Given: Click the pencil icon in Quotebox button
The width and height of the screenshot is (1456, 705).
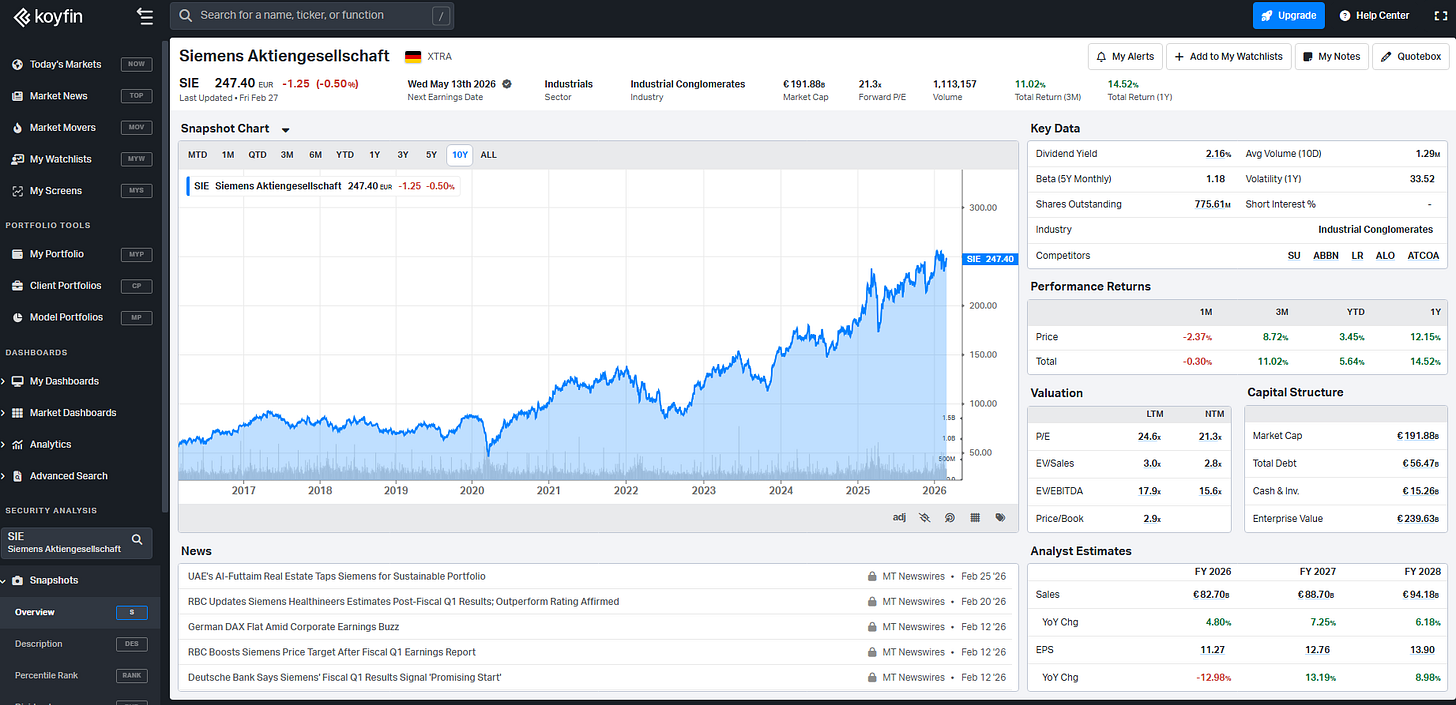Looking at the screenshot, I should [x=1386, y=57].
